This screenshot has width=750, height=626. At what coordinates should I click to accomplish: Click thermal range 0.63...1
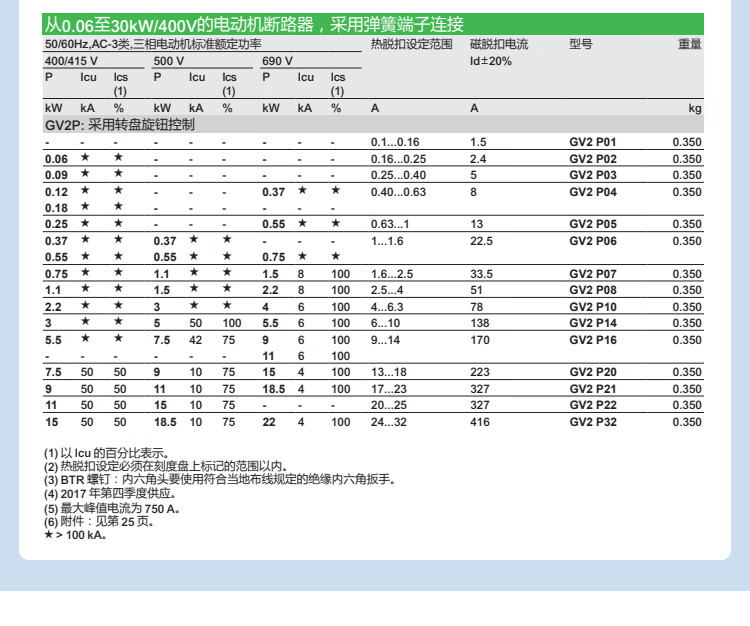(390, 224)
